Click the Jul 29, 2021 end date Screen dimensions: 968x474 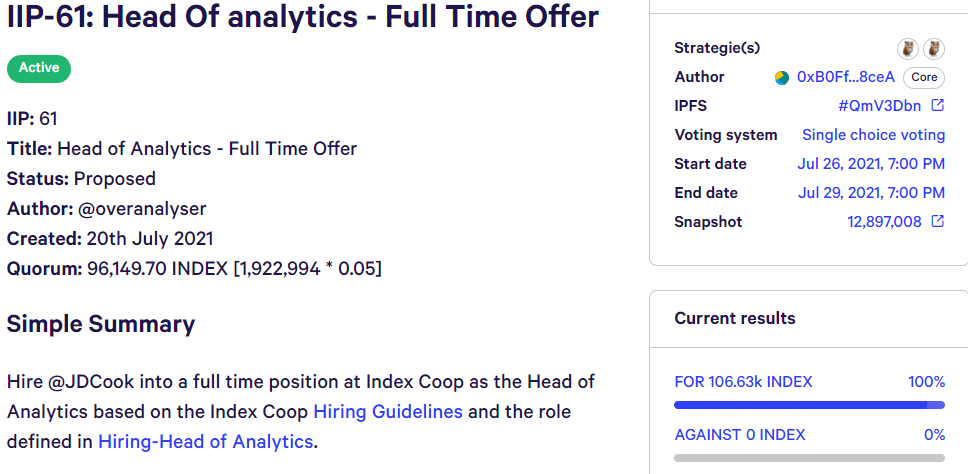tap(871, 193)
